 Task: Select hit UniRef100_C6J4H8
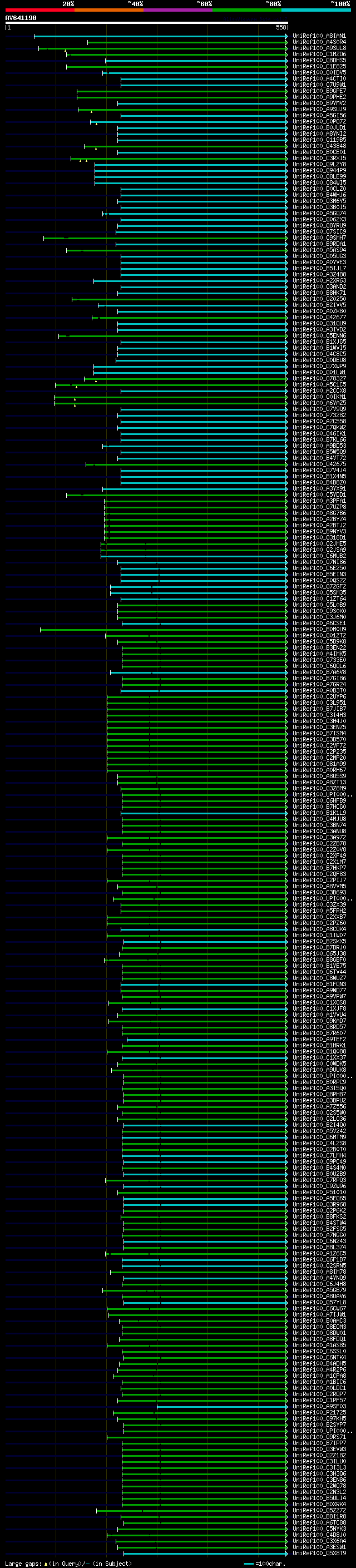319,1284
